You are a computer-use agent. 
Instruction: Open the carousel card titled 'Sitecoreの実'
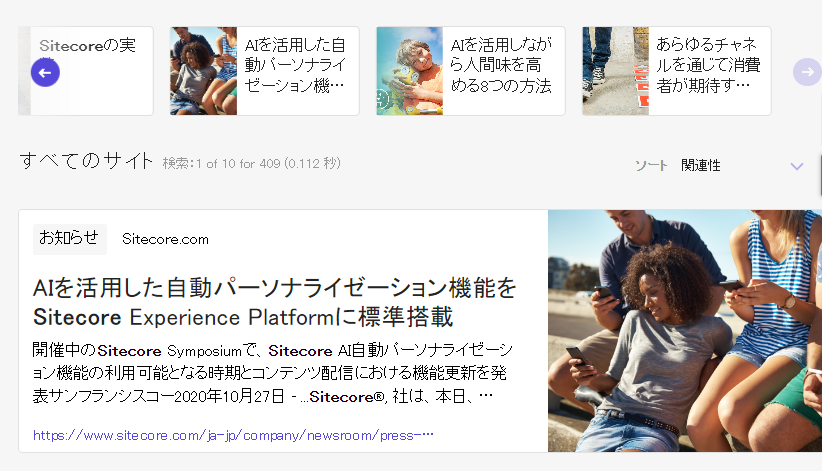tap(86, 71)
